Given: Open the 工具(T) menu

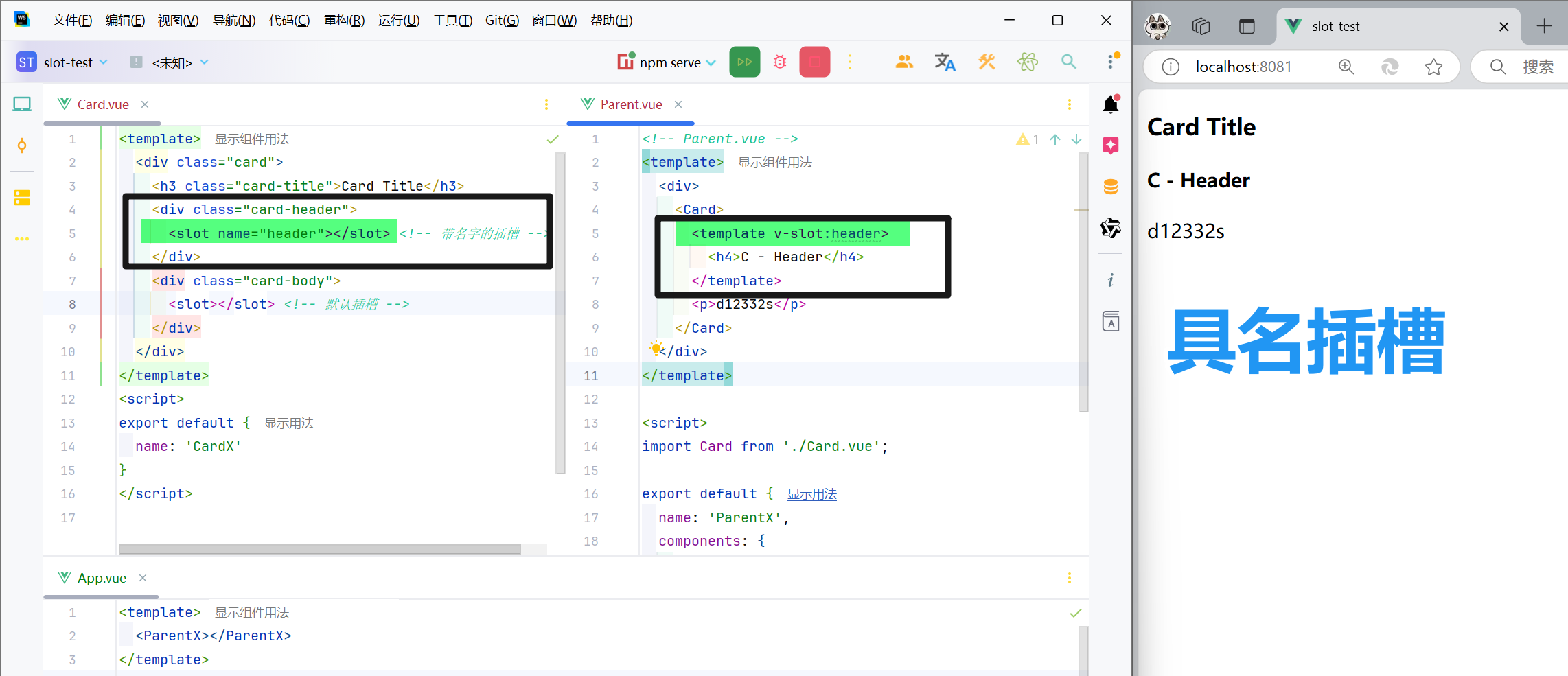Looking at the screenshot, I should [452, 21].
